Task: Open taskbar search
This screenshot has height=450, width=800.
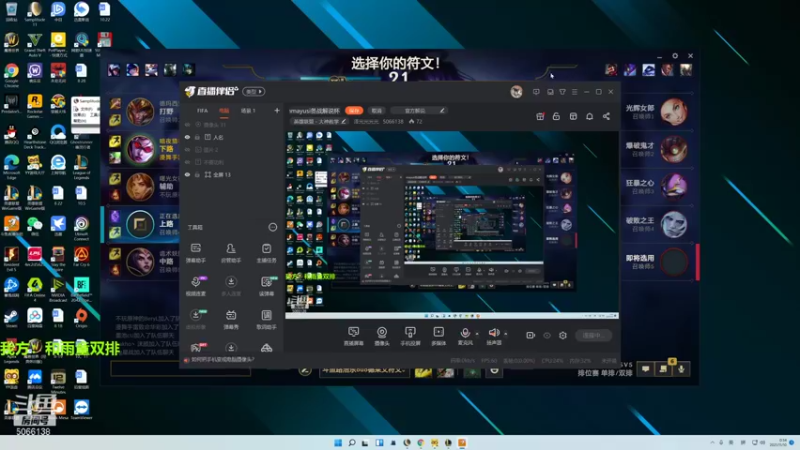Action: click(x=352, y=443)
